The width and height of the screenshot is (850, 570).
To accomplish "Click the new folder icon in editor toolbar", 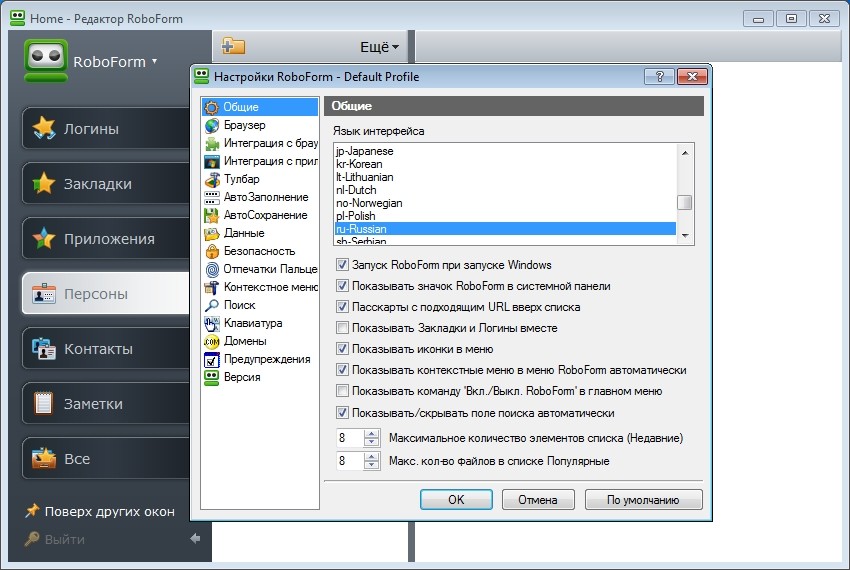I will (234, 46).
